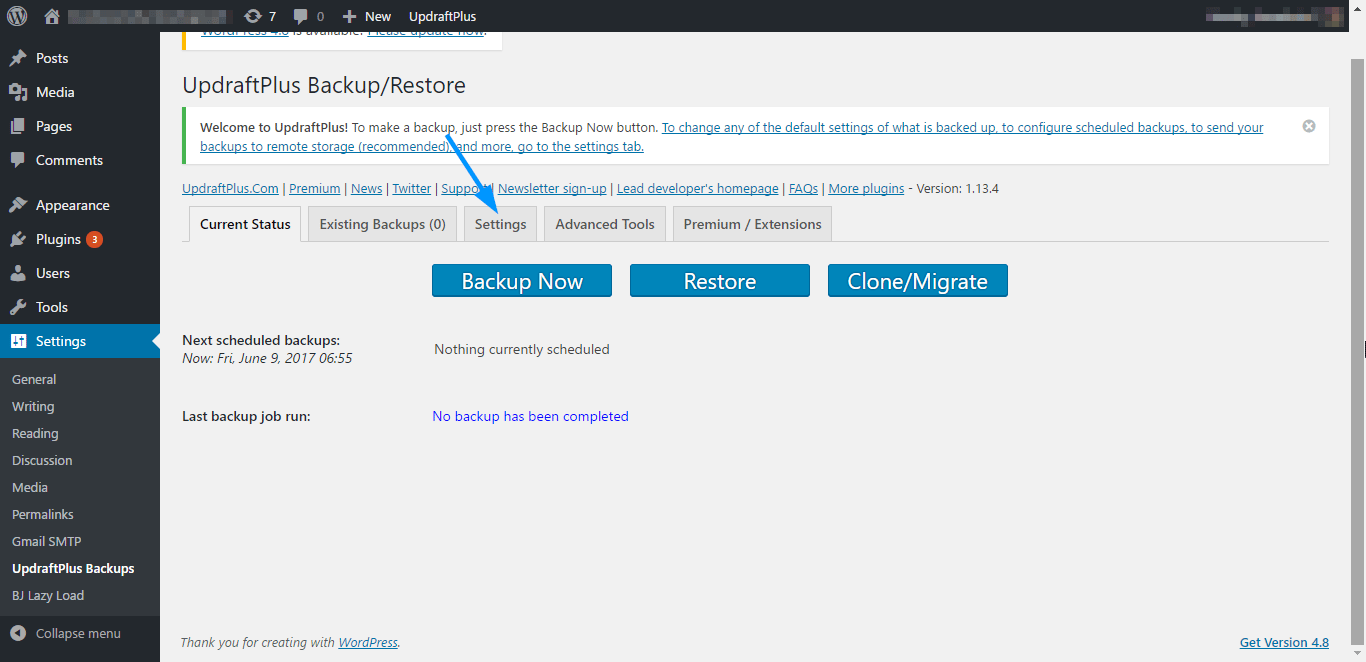The image size is (1366, 662).
Task: Open the Premium link
Action: coord(315,188)
